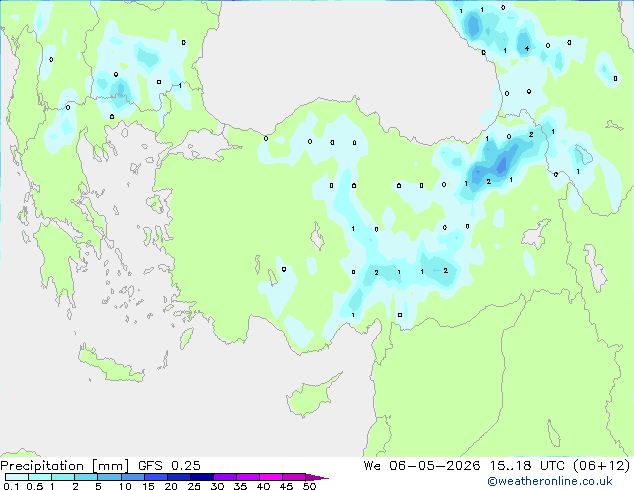Click the legend scale label "15"
The width and height of the screenshot is (634, 490).
[x=148, y=486]
